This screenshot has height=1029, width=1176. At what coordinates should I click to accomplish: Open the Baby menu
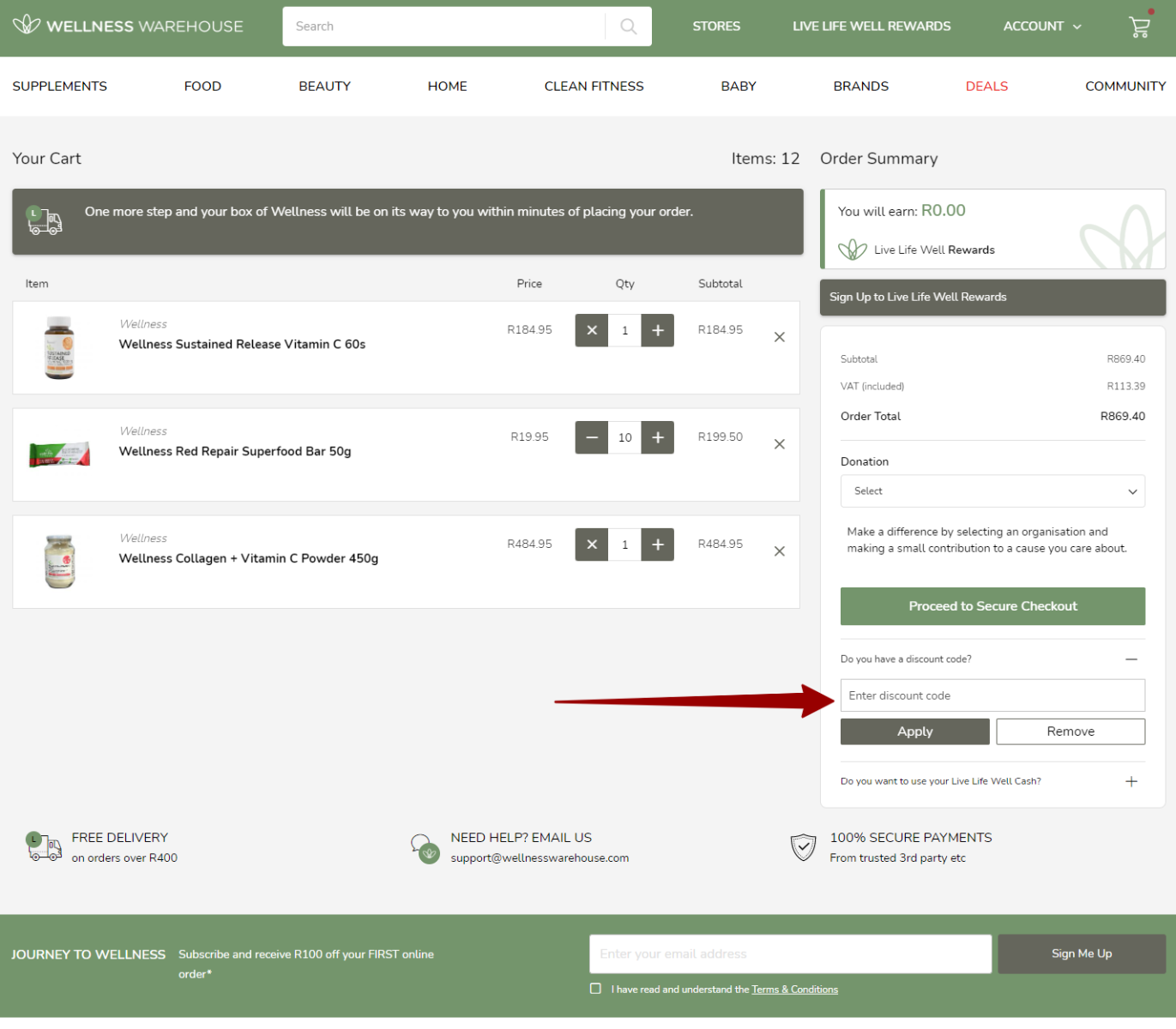739,86
